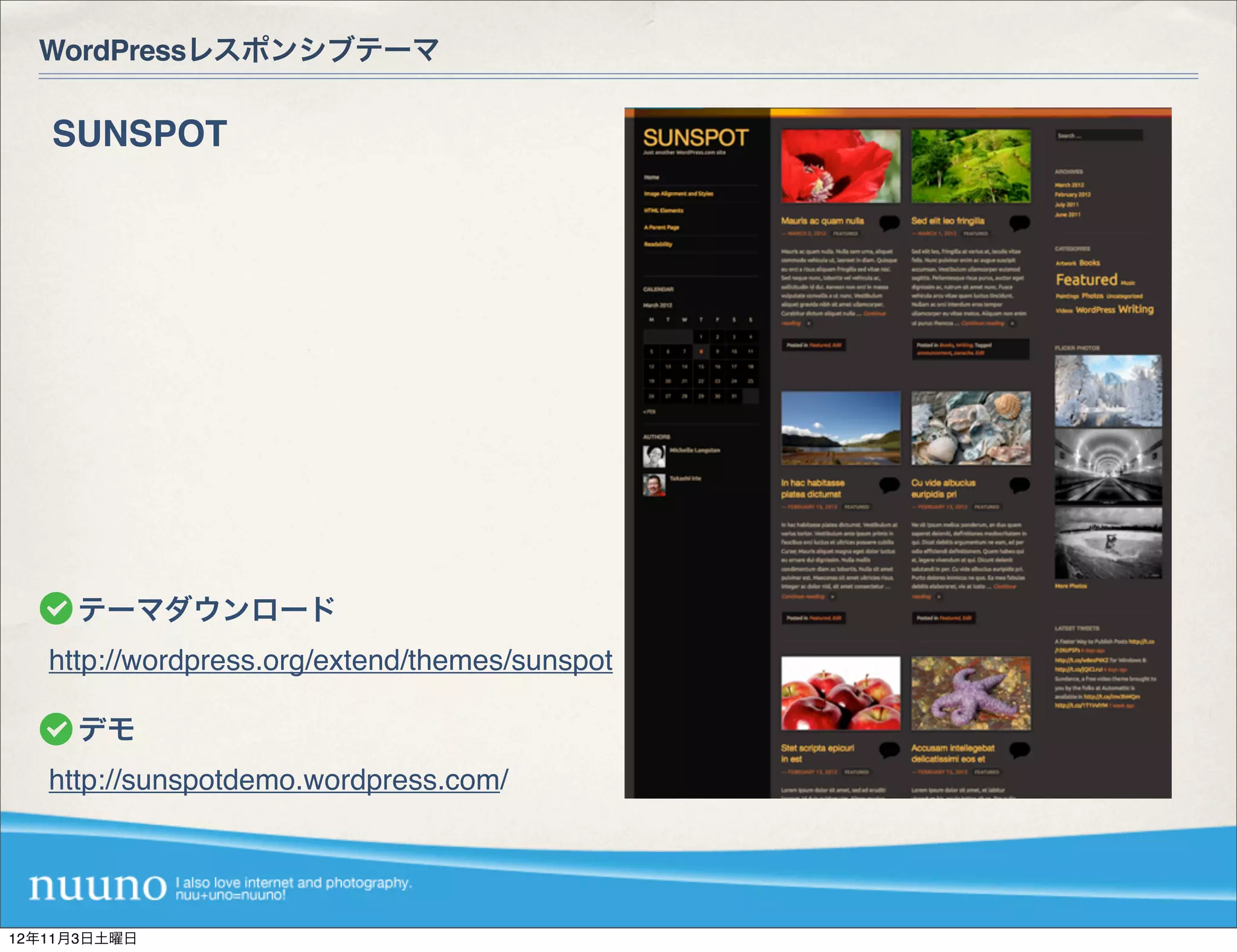Open the wordpress.org sunspot theme download link
The width and height of the screenshot is (1237, 952).
coord(331,660)
